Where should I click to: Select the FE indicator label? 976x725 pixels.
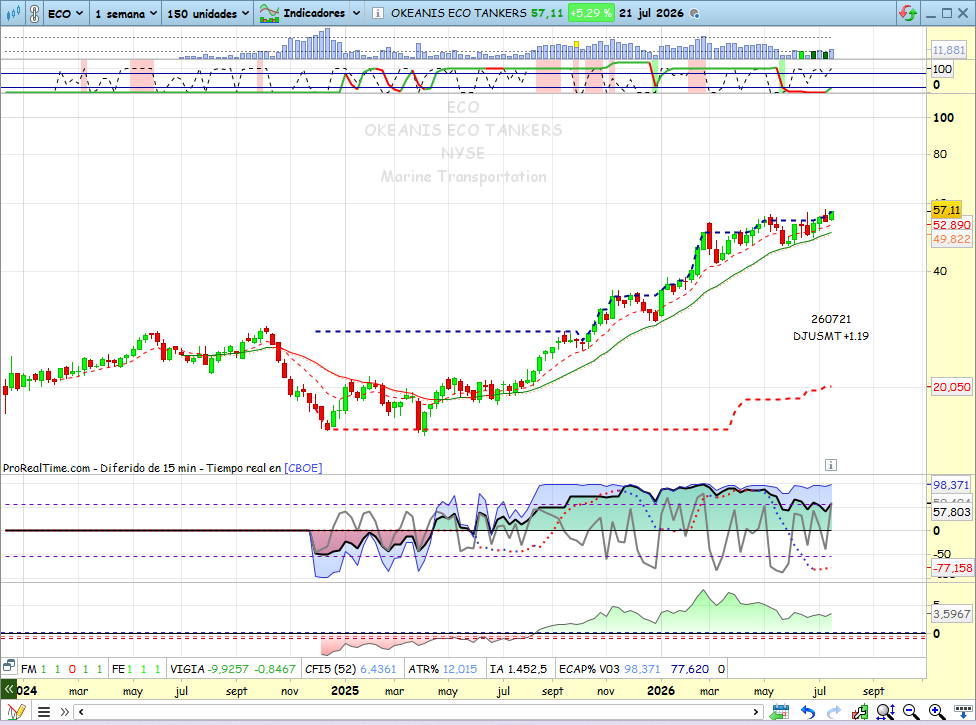click(x=118, y=669)
